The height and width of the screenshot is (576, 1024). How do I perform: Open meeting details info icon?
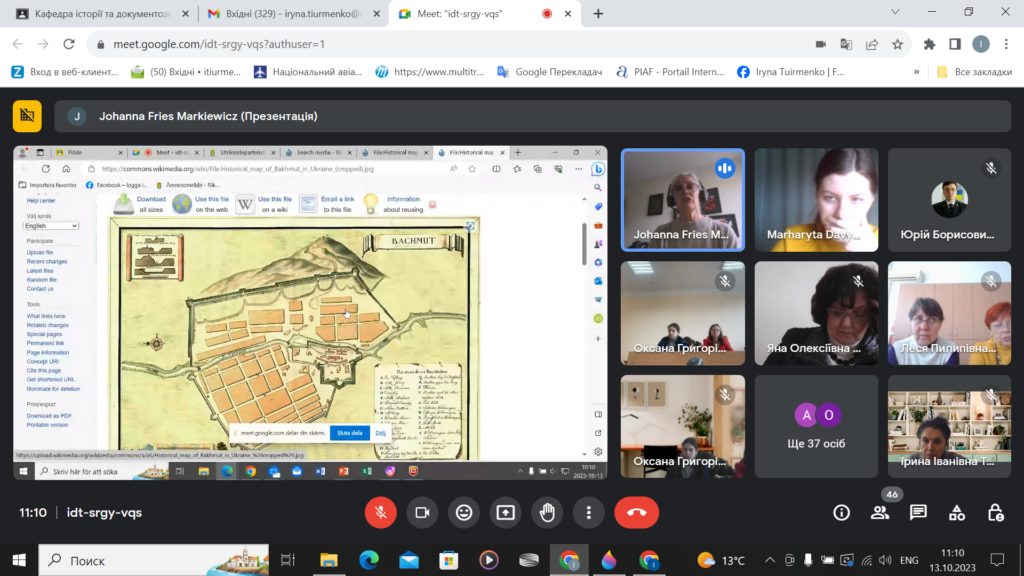[841, 512]
